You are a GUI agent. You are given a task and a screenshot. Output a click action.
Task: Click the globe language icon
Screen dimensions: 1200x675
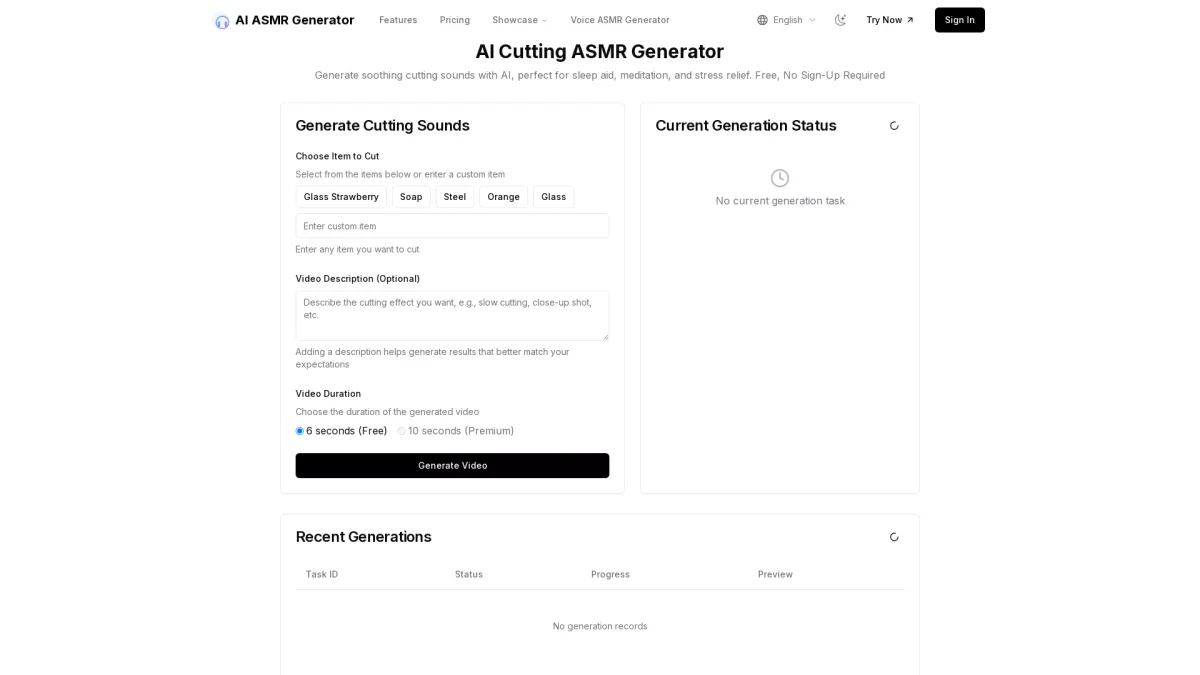coord(762,20)
